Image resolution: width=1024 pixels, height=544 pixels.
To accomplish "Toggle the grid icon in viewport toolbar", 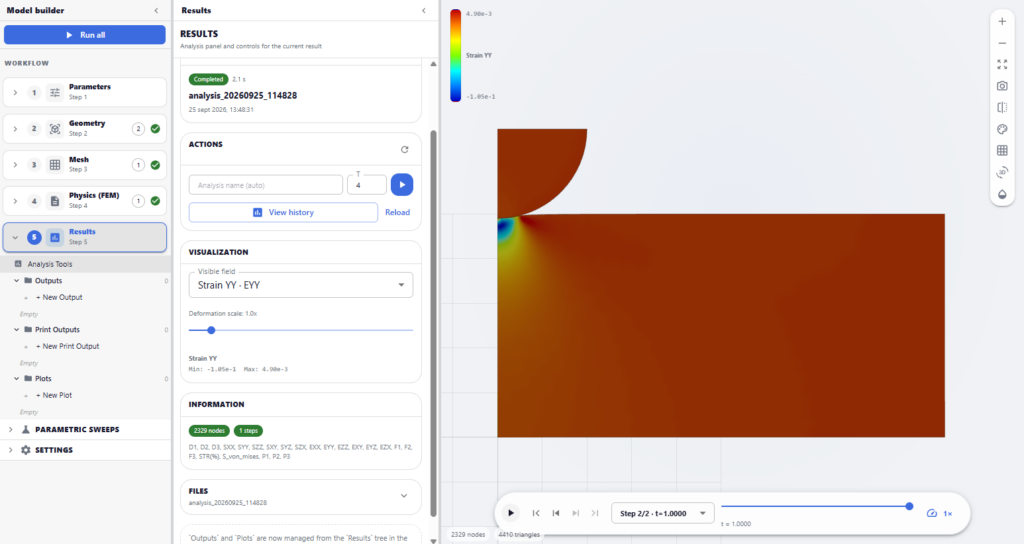I will coord(1002,151).
